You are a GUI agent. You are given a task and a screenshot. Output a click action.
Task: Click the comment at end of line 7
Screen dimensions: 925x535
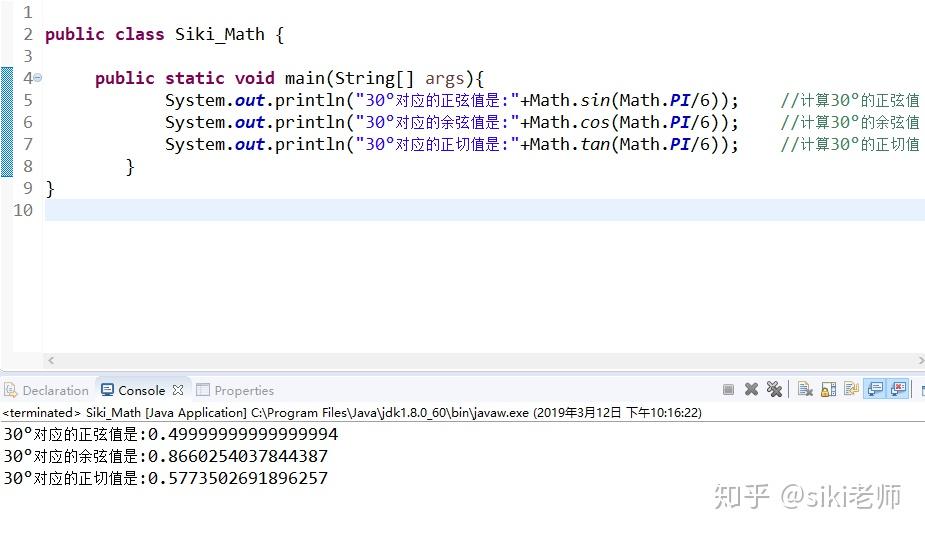pyautogui.click(x=849, y=144)
